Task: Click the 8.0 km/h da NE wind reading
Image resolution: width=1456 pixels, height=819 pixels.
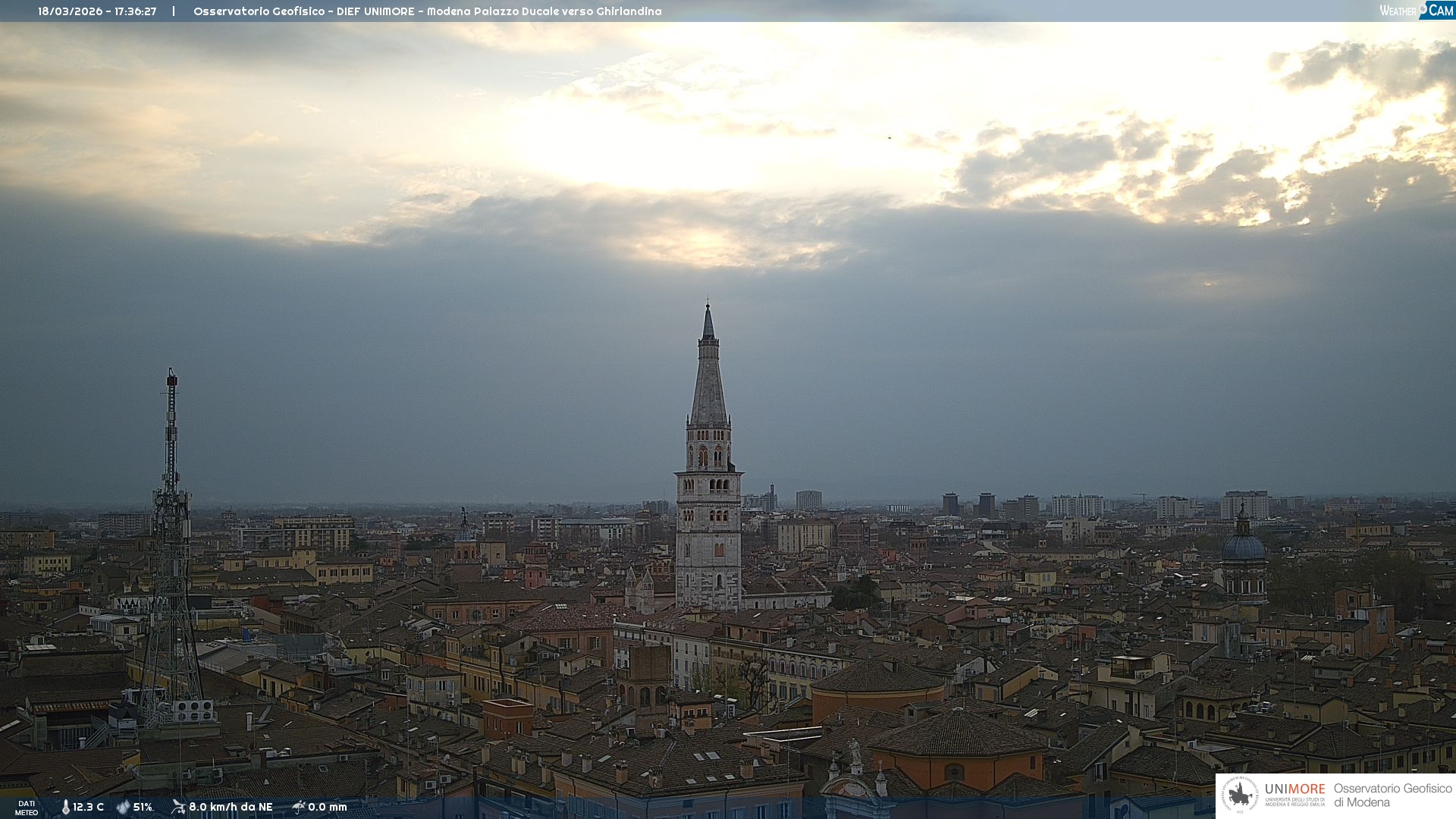Action: tap(231, 807)
